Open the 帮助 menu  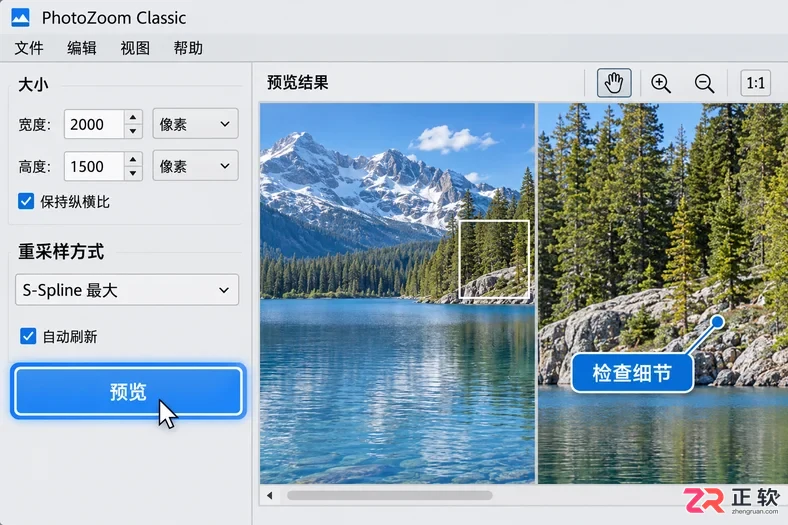tap(188, 48)
